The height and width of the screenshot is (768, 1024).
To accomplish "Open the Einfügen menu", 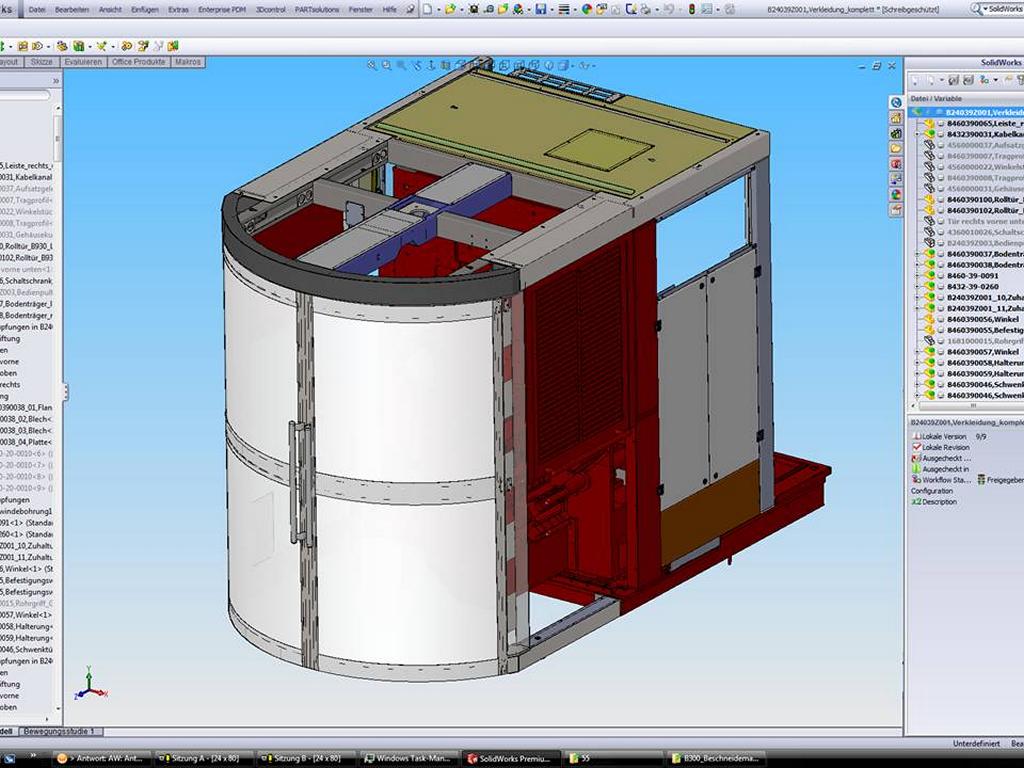I will 145,10.
